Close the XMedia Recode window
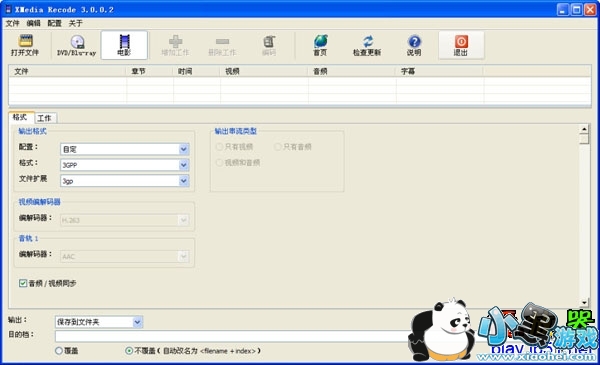Screen dimensions: 600x365 [590, 10]
